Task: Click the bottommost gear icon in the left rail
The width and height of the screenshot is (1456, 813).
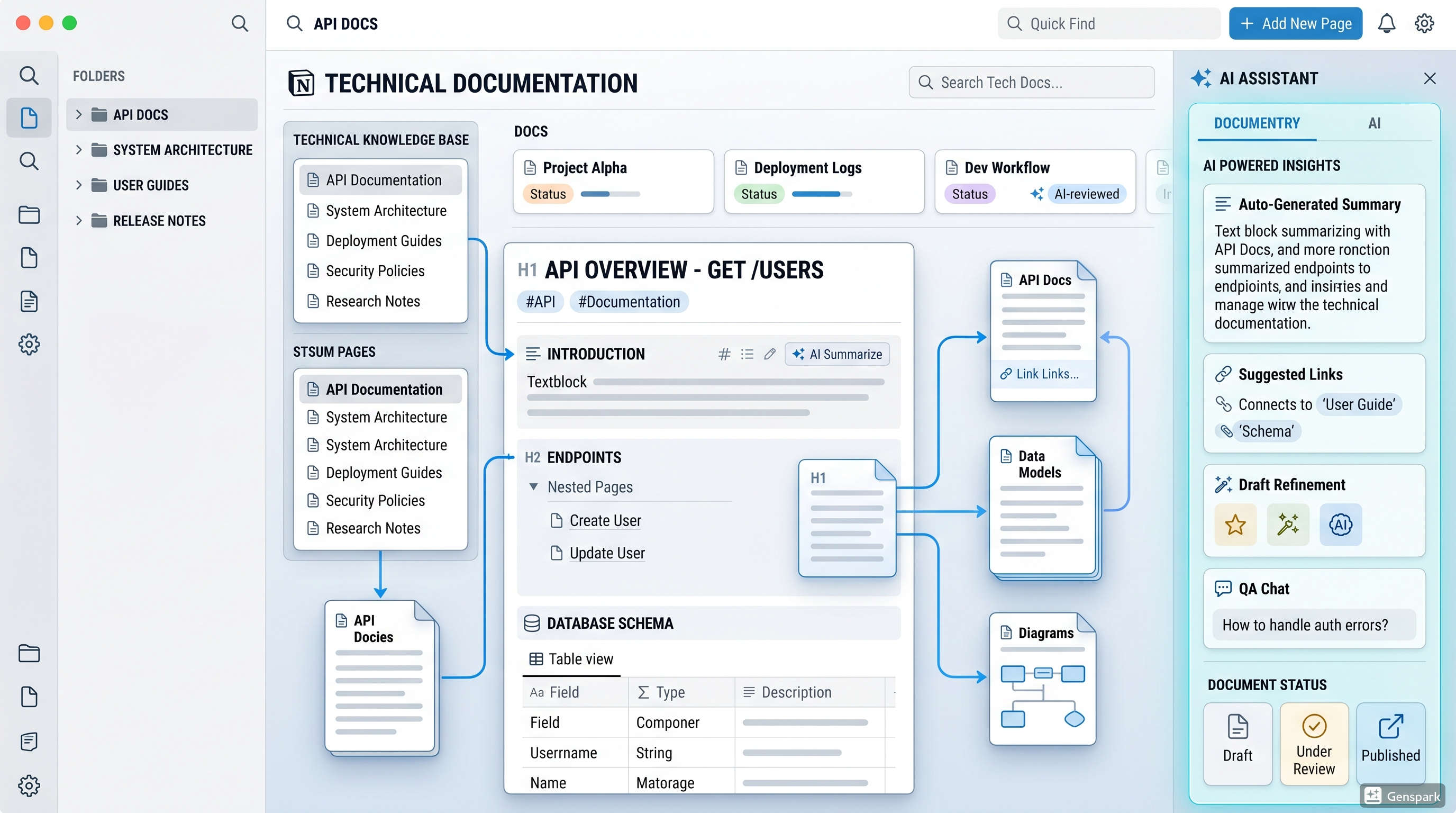Action: [29, 785]
